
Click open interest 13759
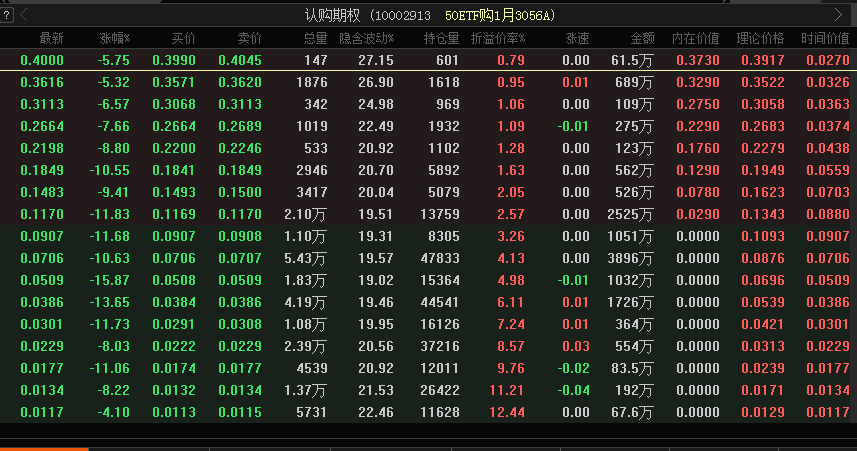point(440,214)
